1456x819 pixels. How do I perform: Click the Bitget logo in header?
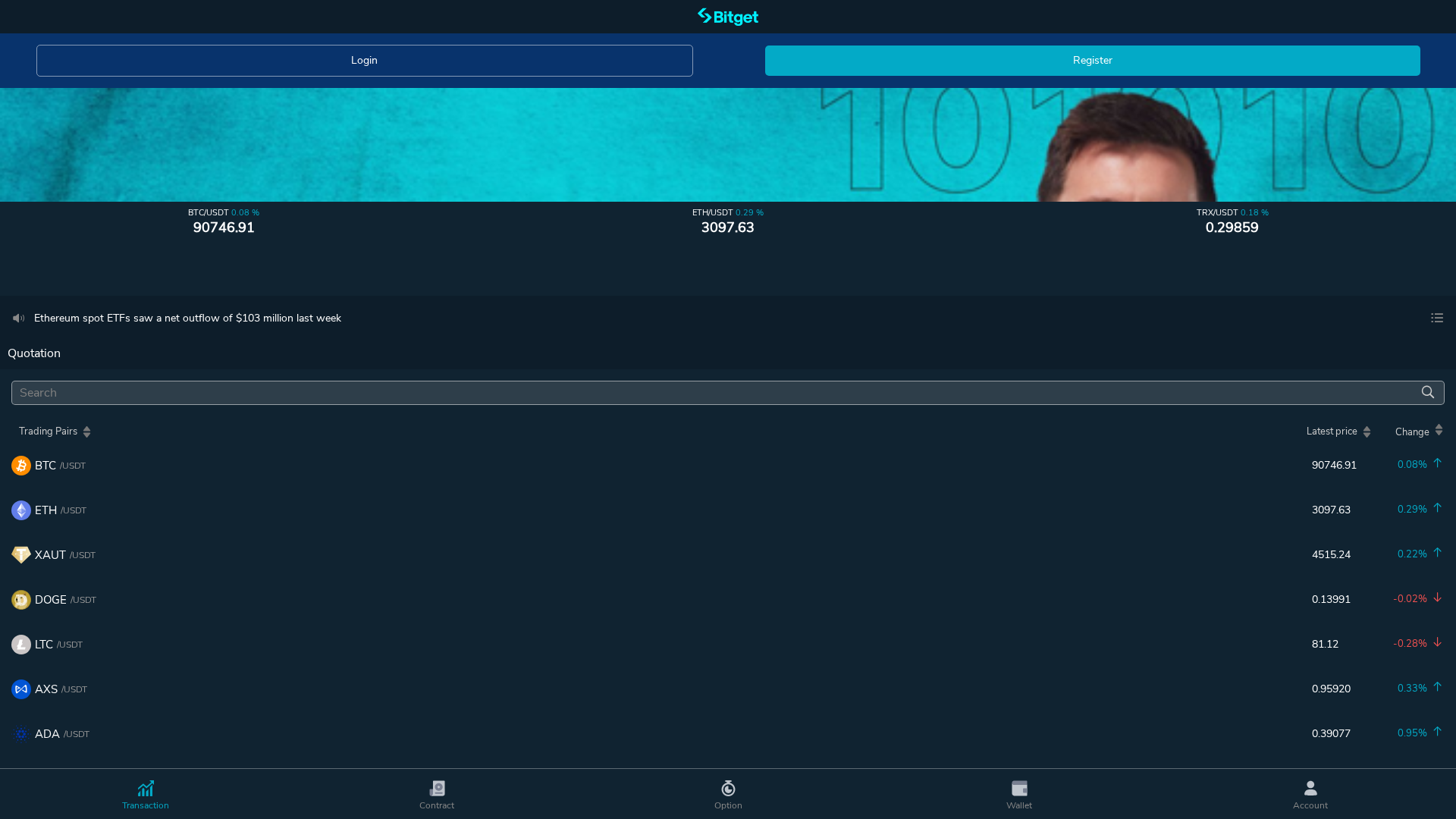pos(727,17)
